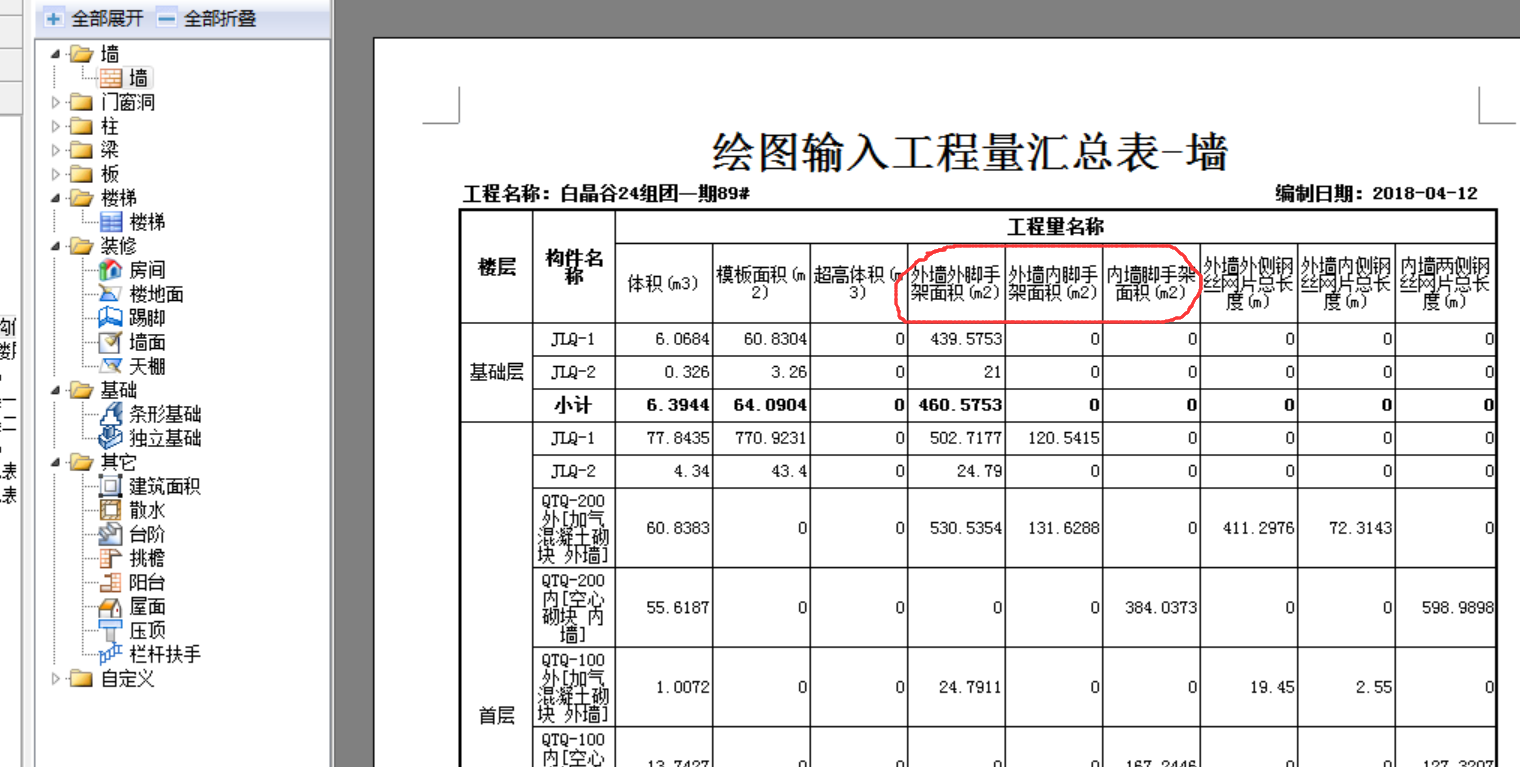The image size is (1520, 767).
Task: Select the 独立基础 isolated foundation icon
Action: click(x=111, y=438)
